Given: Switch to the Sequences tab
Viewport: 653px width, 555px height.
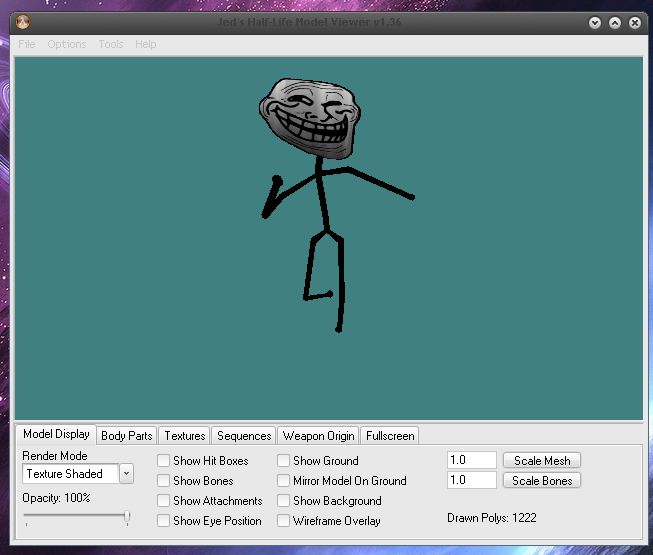Looking at the screenshot, I should (244, 436).
